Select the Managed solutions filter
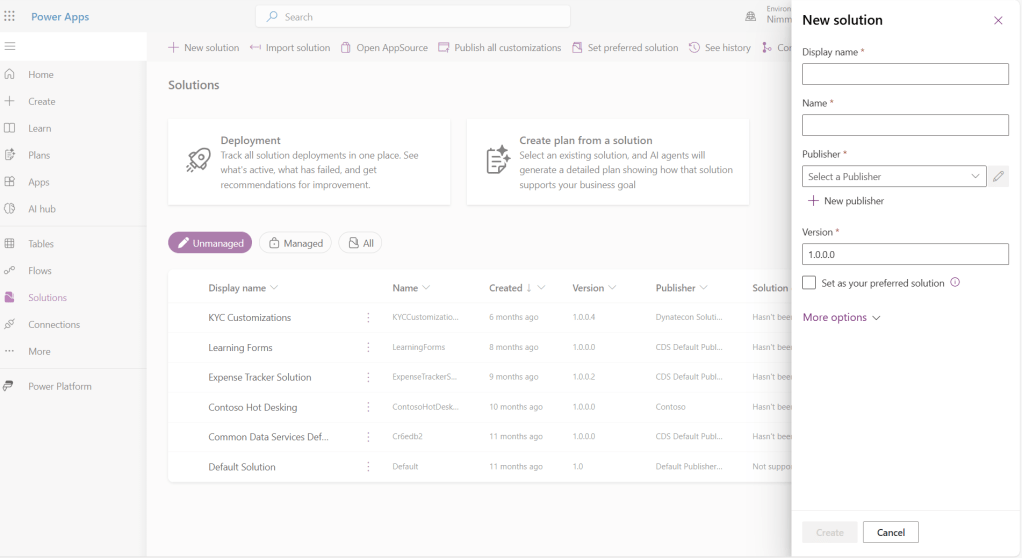This screenshot has height=558, width=1022. (x=295, y=242)
